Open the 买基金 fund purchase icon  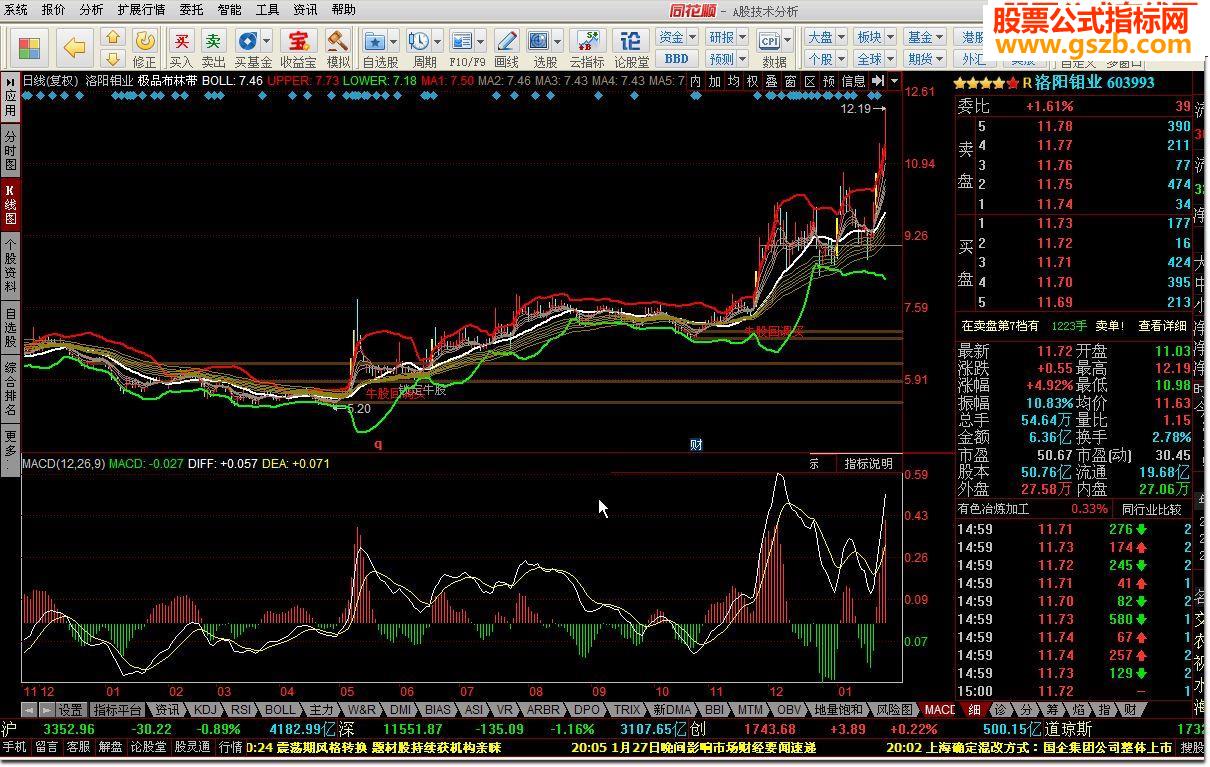coord(247,41)
